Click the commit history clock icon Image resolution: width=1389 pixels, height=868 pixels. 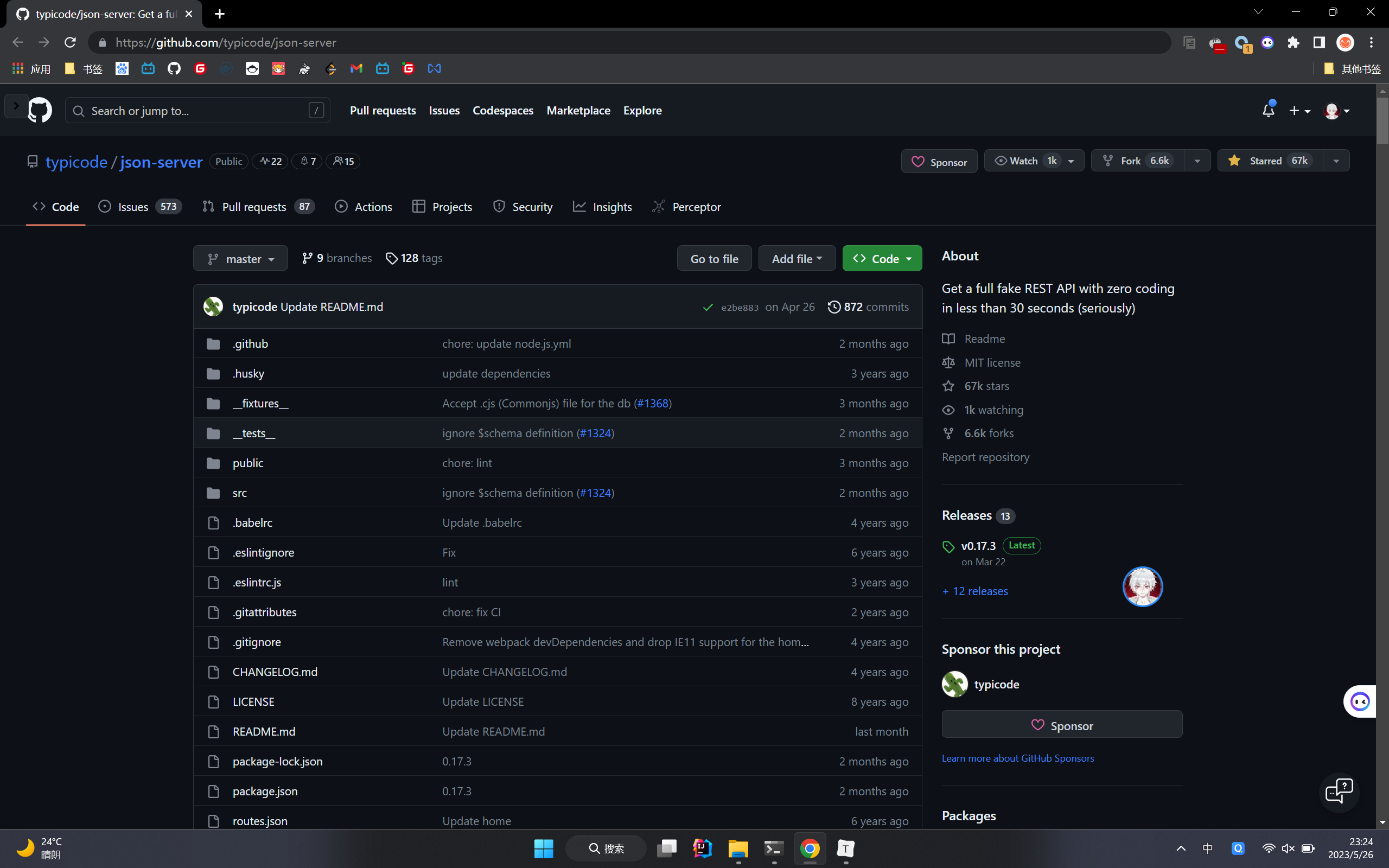point(833,307)
